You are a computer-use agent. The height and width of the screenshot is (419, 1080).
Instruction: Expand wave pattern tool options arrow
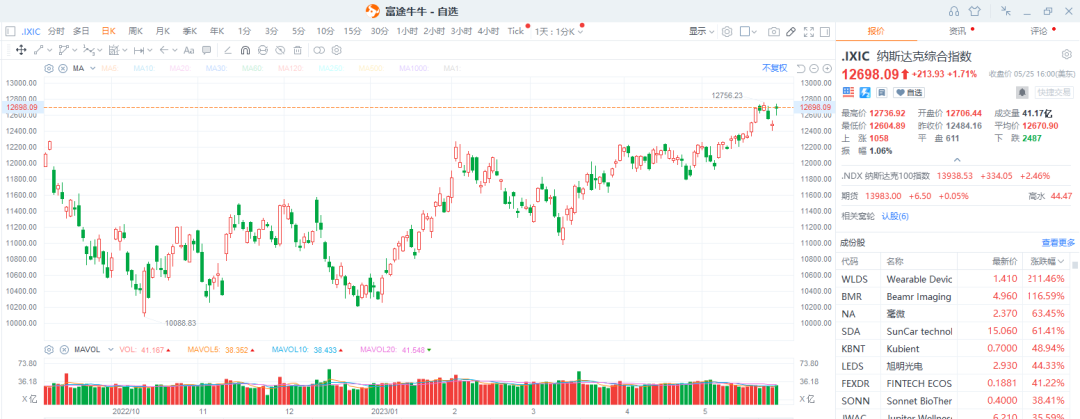point(100,50)
